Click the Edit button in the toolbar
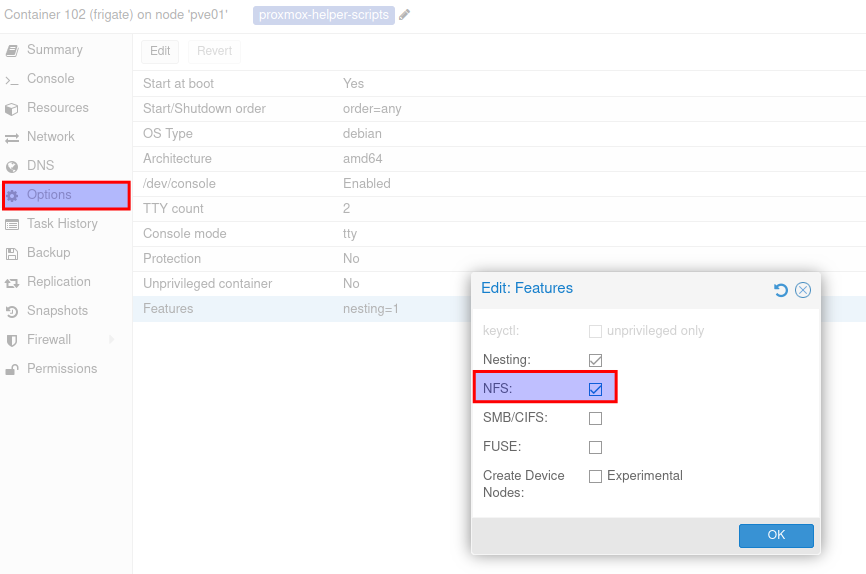 tap(160, 51)
